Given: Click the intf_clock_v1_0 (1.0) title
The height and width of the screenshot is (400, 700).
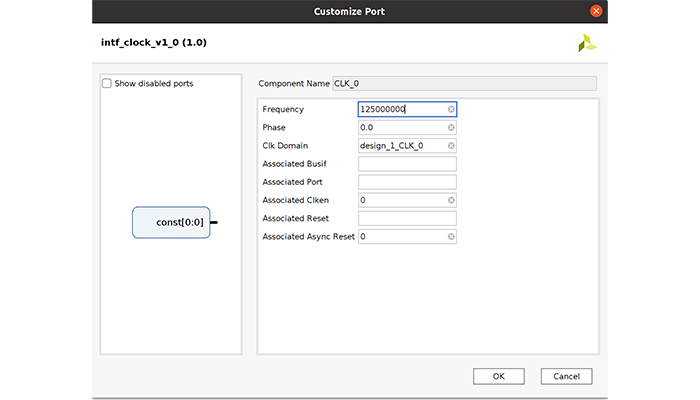Looking at the screenshot, I should click(154, 42).
